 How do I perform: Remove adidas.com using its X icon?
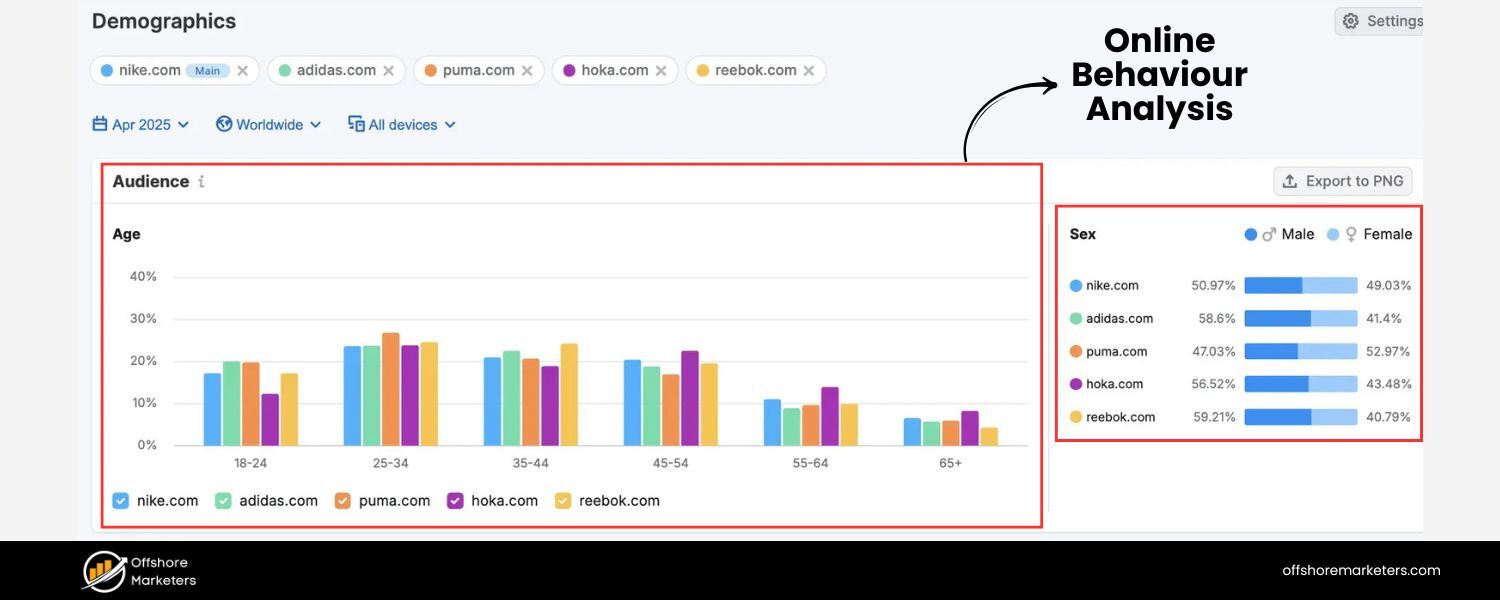390,70
